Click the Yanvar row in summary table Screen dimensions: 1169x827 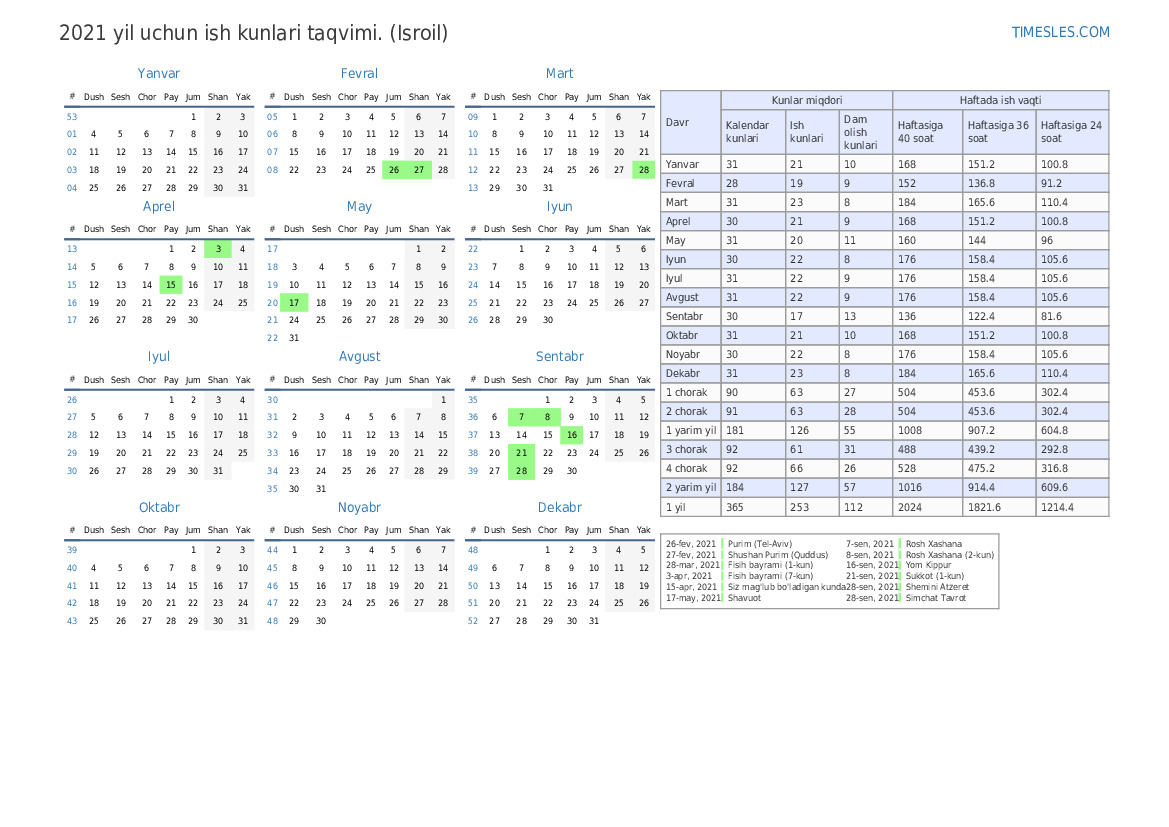(884, 164)
